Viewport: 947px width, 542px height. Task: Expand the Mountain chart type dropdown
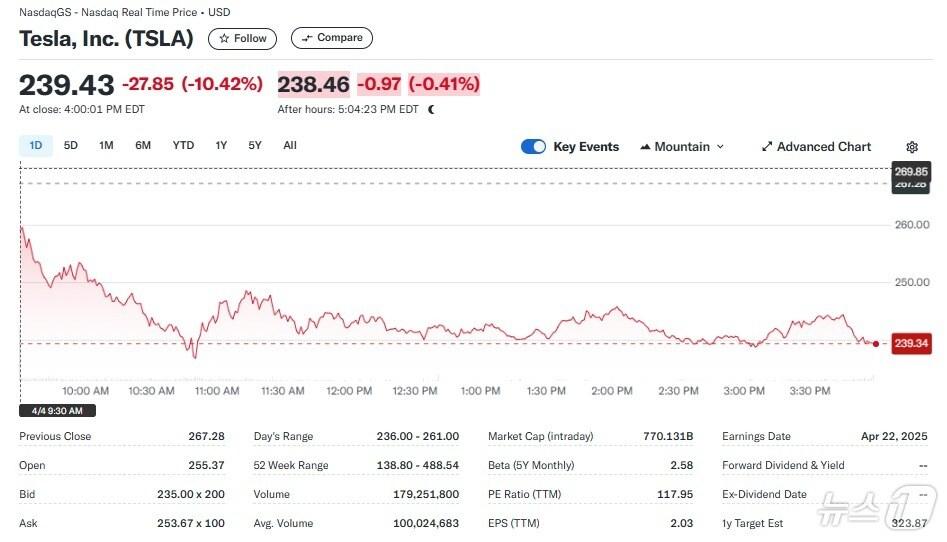pyautogui.click(x=682, y=147)
